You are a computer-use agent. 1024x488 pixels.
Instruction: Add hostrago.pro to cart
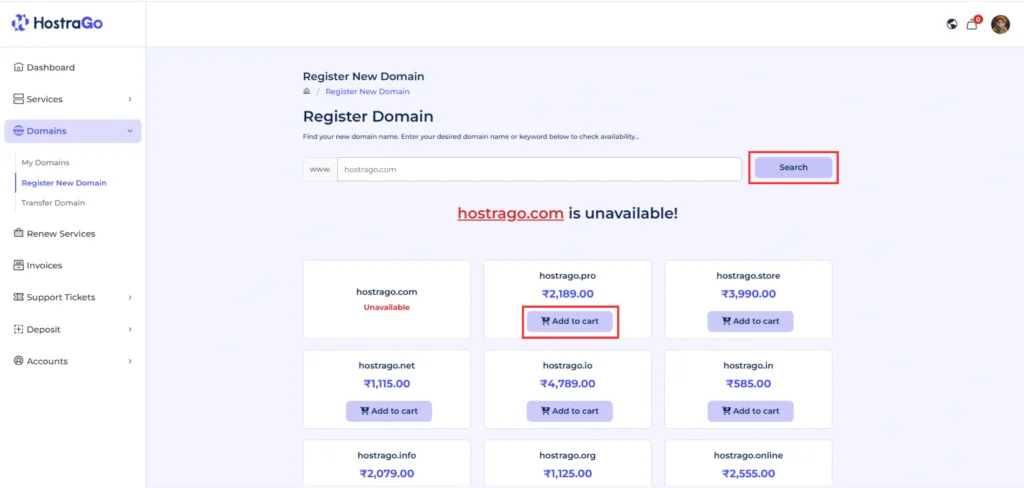point(570,321)
